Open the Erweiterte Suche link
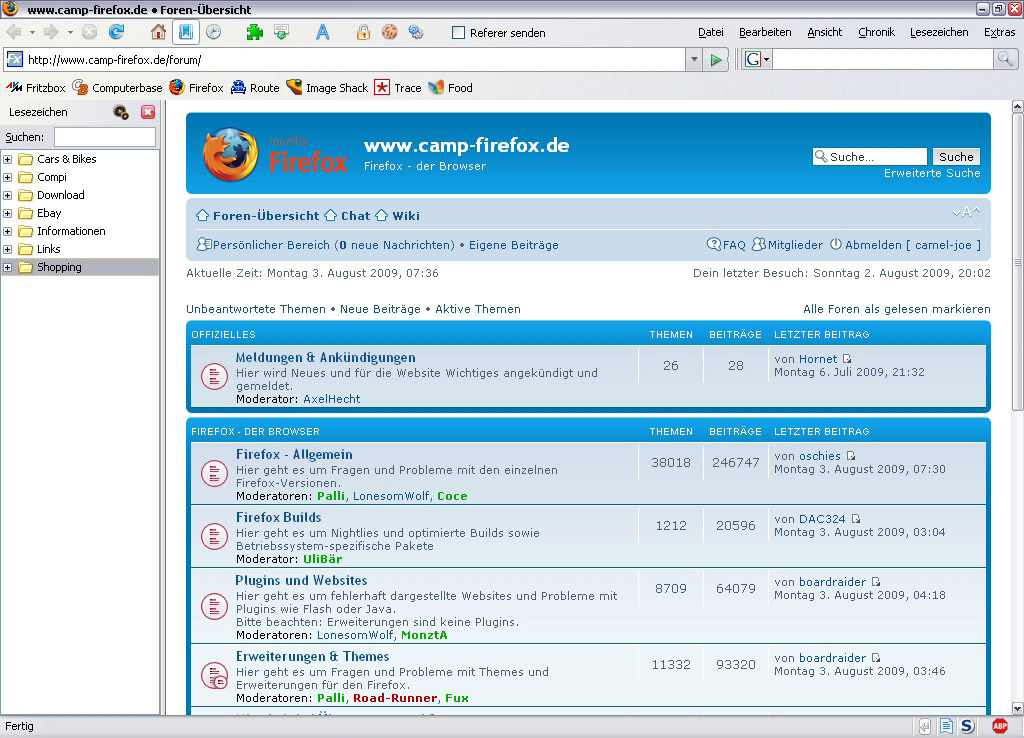This screenshot has width=1024, height=738. 932,173
